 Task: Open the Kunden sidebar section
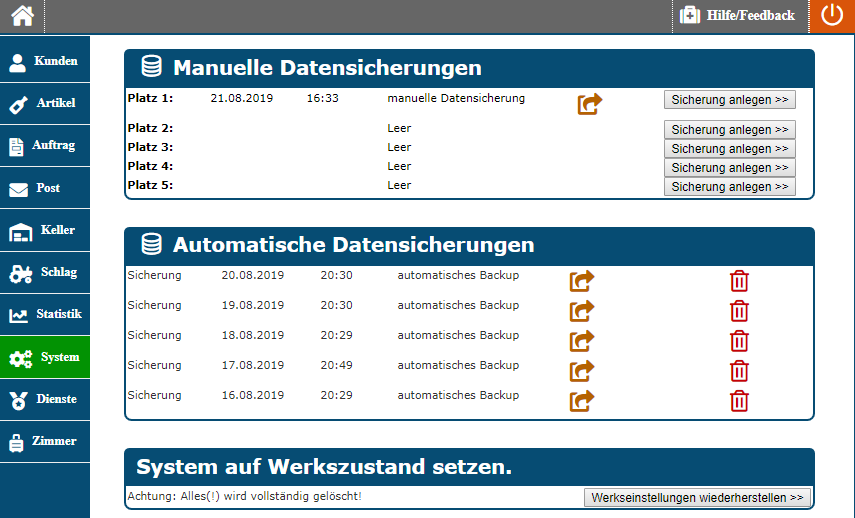tap(45, 61)
